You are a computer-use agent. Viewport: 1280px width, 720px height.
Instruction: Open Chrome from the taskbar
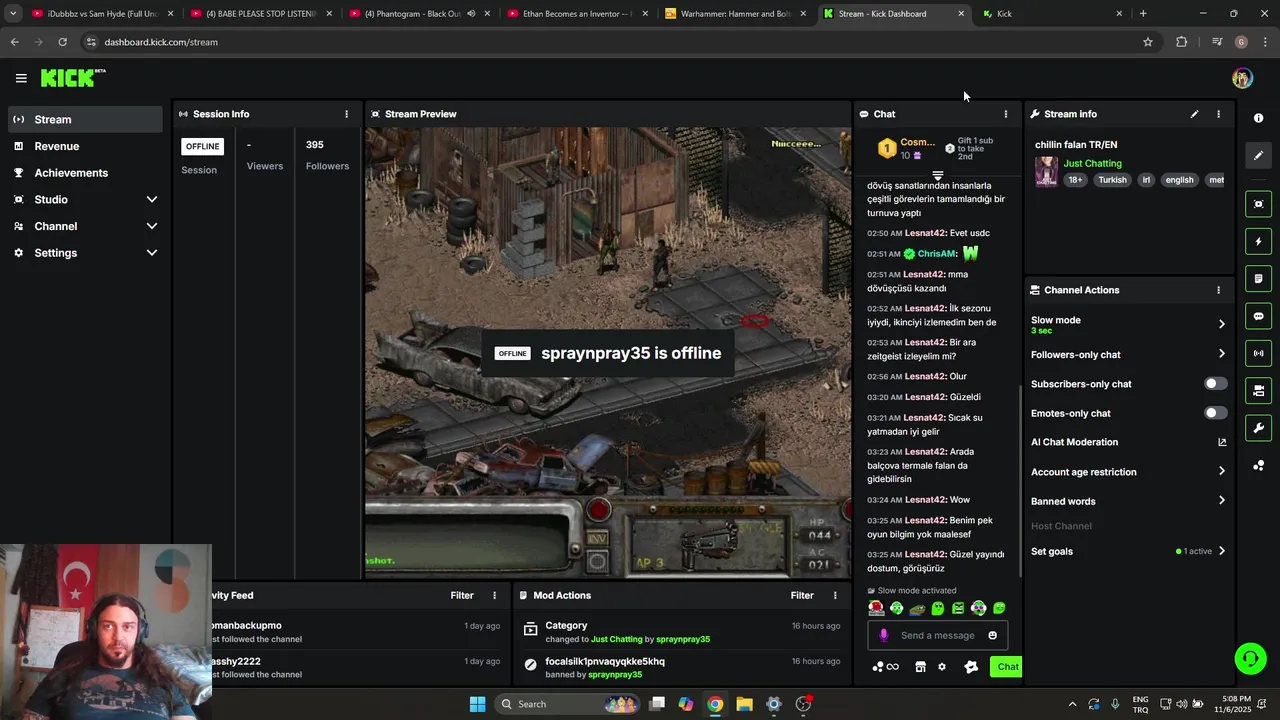tap(715, 704)
